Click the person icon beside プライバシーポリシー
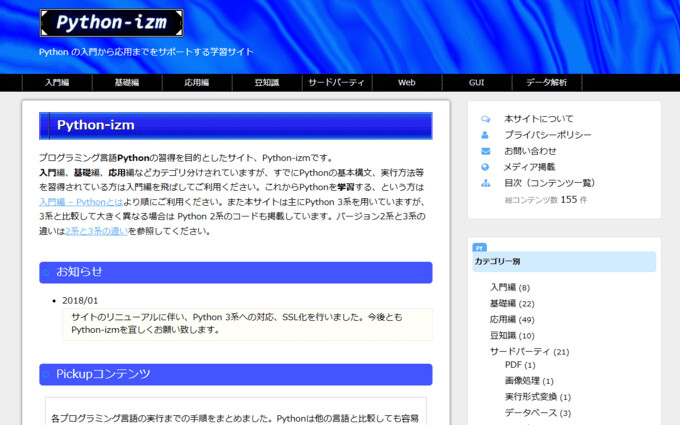The image size is (680, 425). 485,135
